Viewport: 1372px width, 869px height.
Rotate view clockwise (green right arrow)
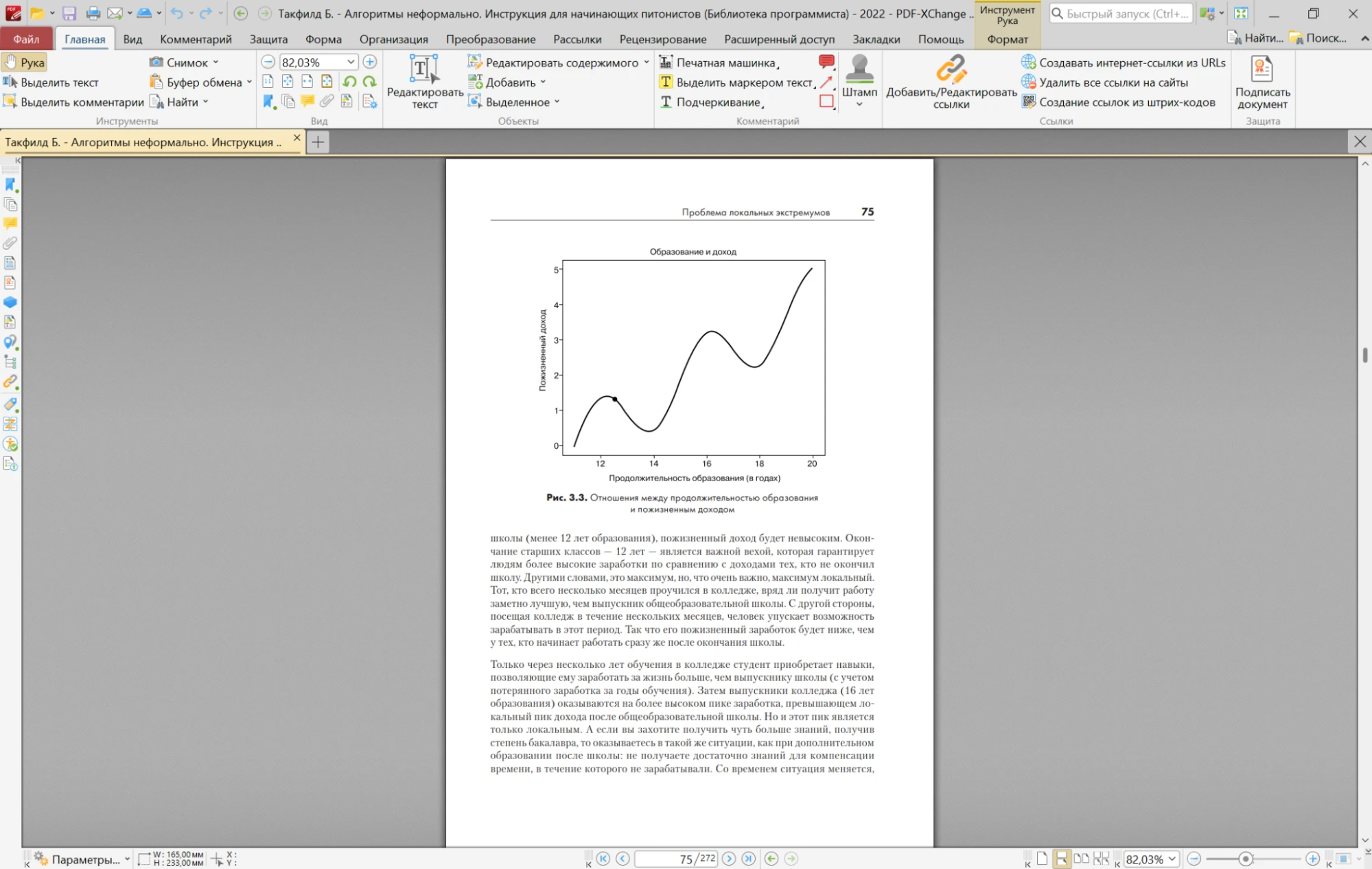(369, 82)
